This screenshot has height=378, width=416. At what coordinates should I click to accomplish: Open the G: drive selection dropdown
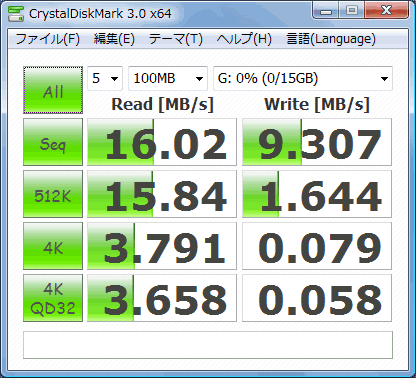click(303, 78)
